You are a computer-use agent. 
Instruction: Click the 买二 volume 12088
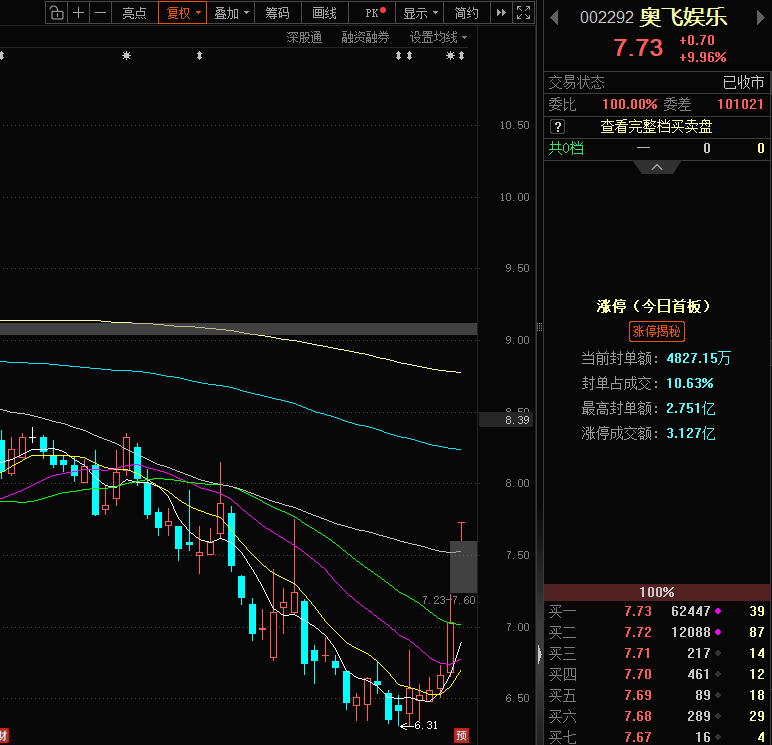point(691,632)
